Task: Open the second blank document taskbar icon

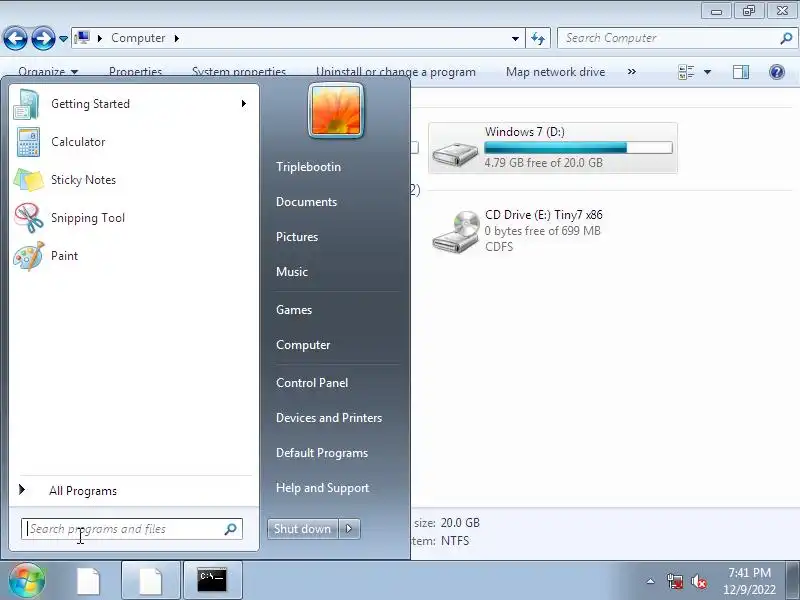Action: tap(151, 581)
